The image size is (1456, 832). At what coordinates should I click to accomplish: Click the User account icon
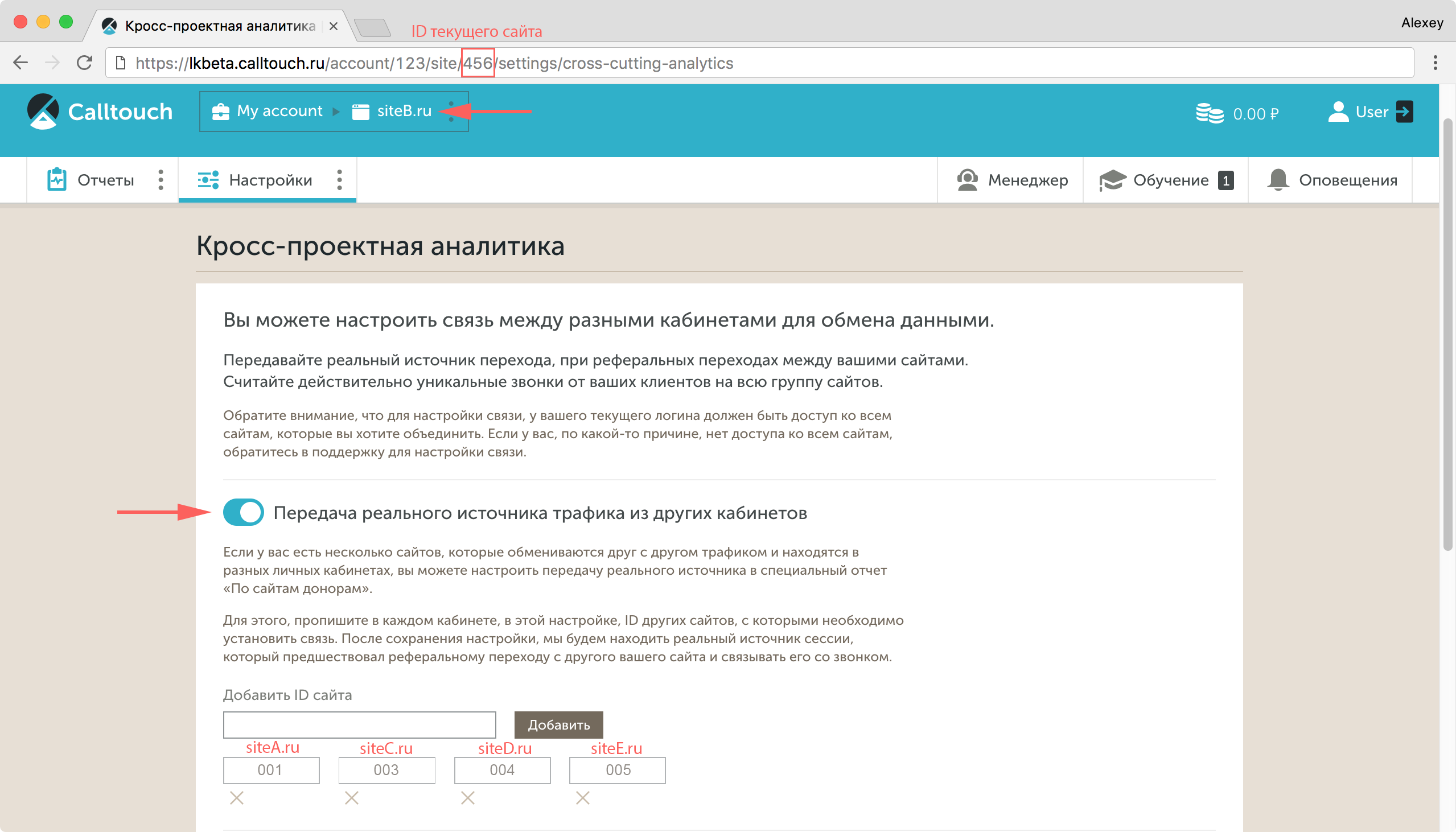pyautogui.click(x=1337, y=112)
